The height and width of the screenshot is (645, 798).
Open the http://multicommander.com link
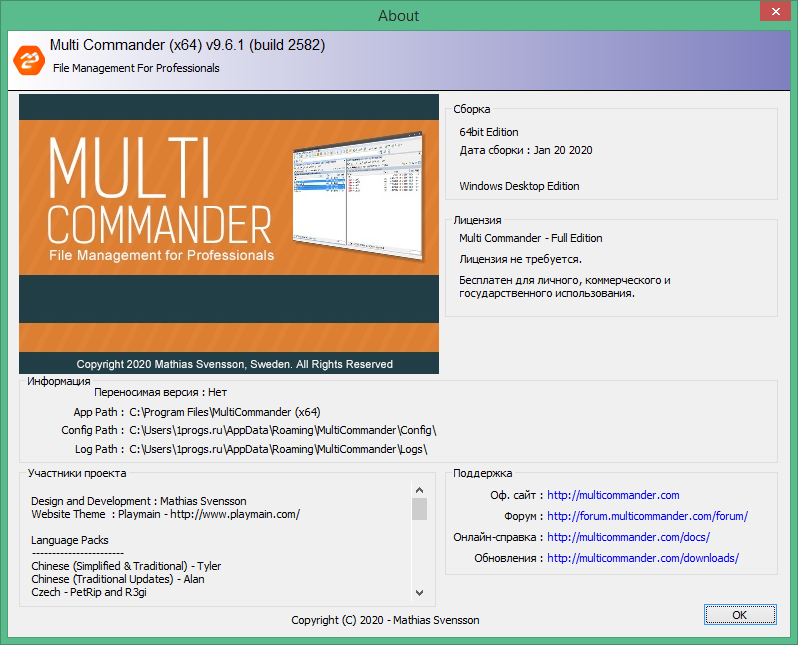click(x=613, y=495)
